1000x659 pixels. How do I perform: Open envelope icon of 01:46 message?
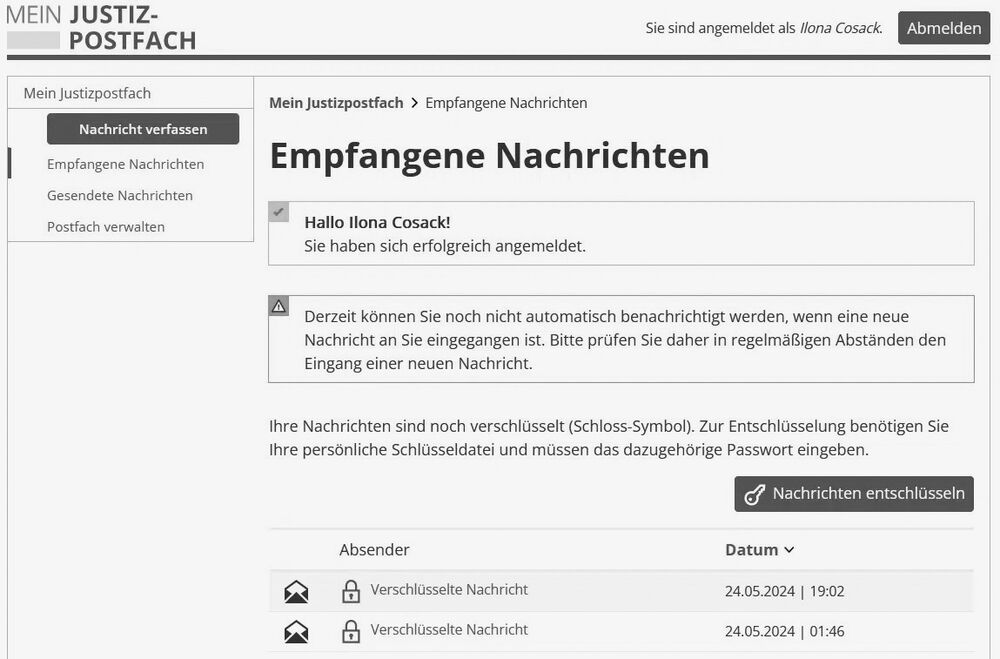pos(296,632)
